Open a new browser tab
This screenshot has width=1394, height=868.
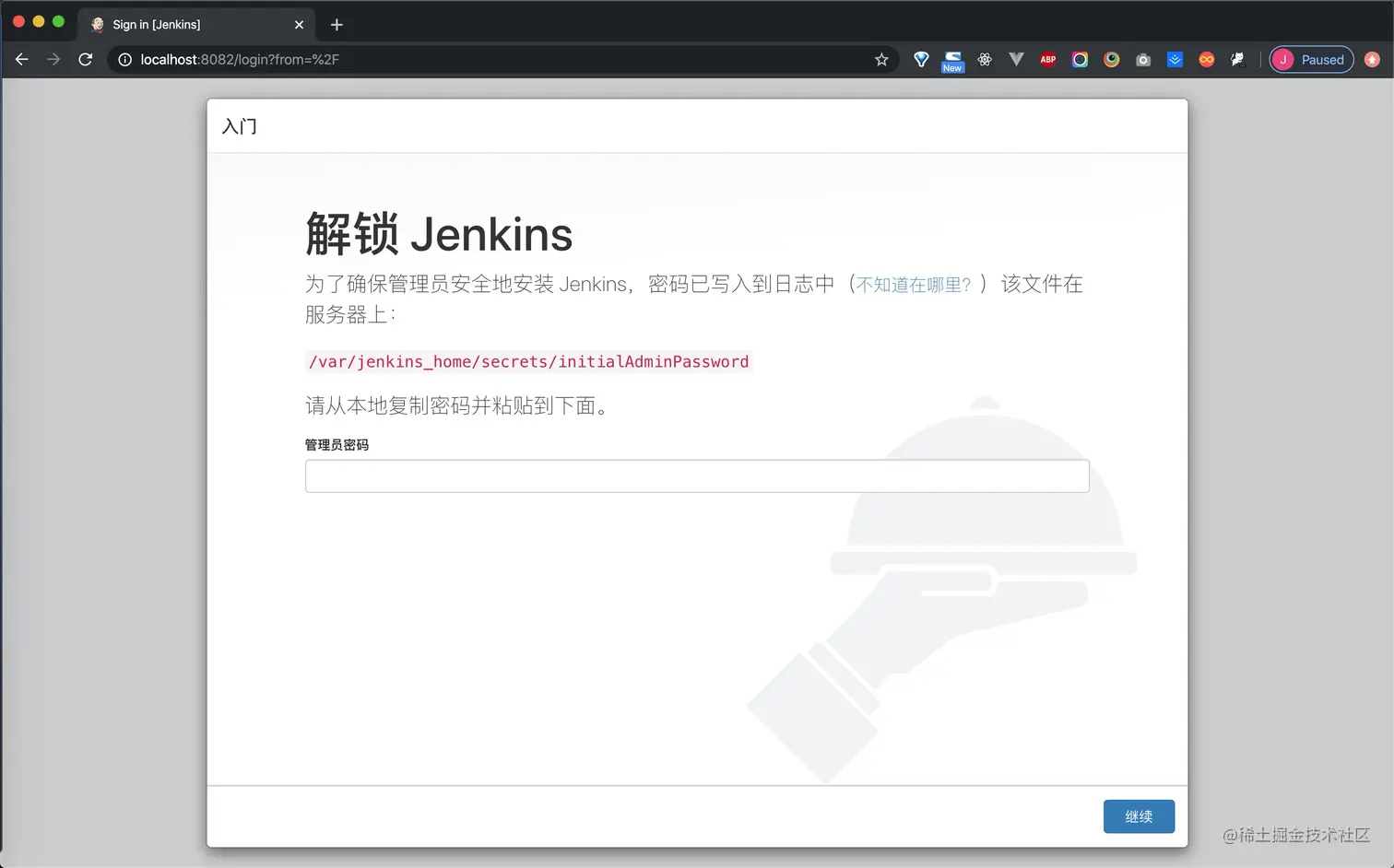coord(337,25)
